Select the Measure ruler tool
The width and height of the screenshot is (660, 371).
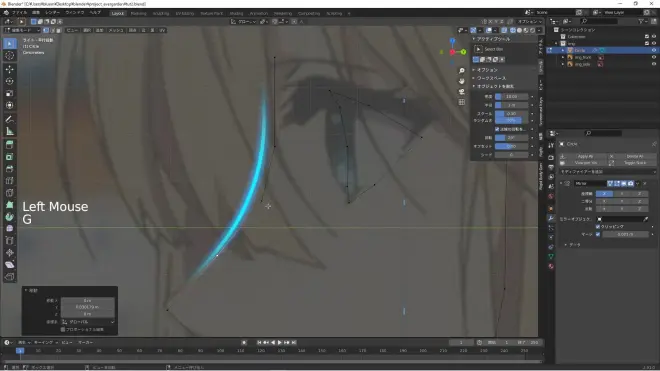tap(10, 131)
